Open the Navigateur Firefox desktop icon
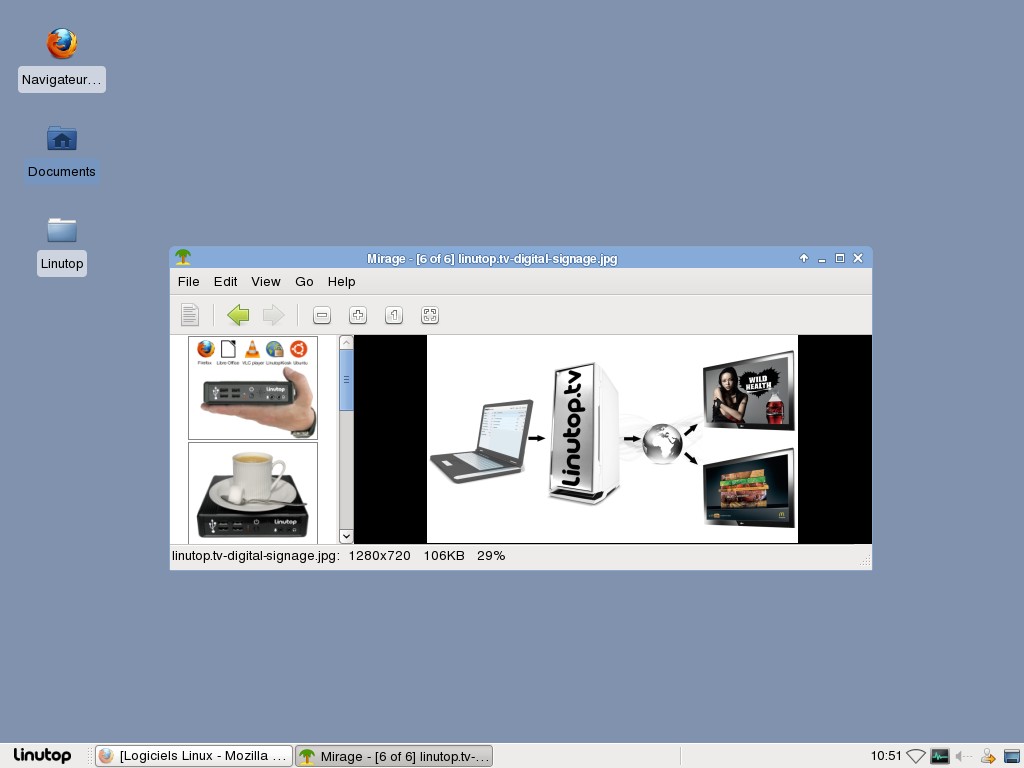 [x=62, y=44]
